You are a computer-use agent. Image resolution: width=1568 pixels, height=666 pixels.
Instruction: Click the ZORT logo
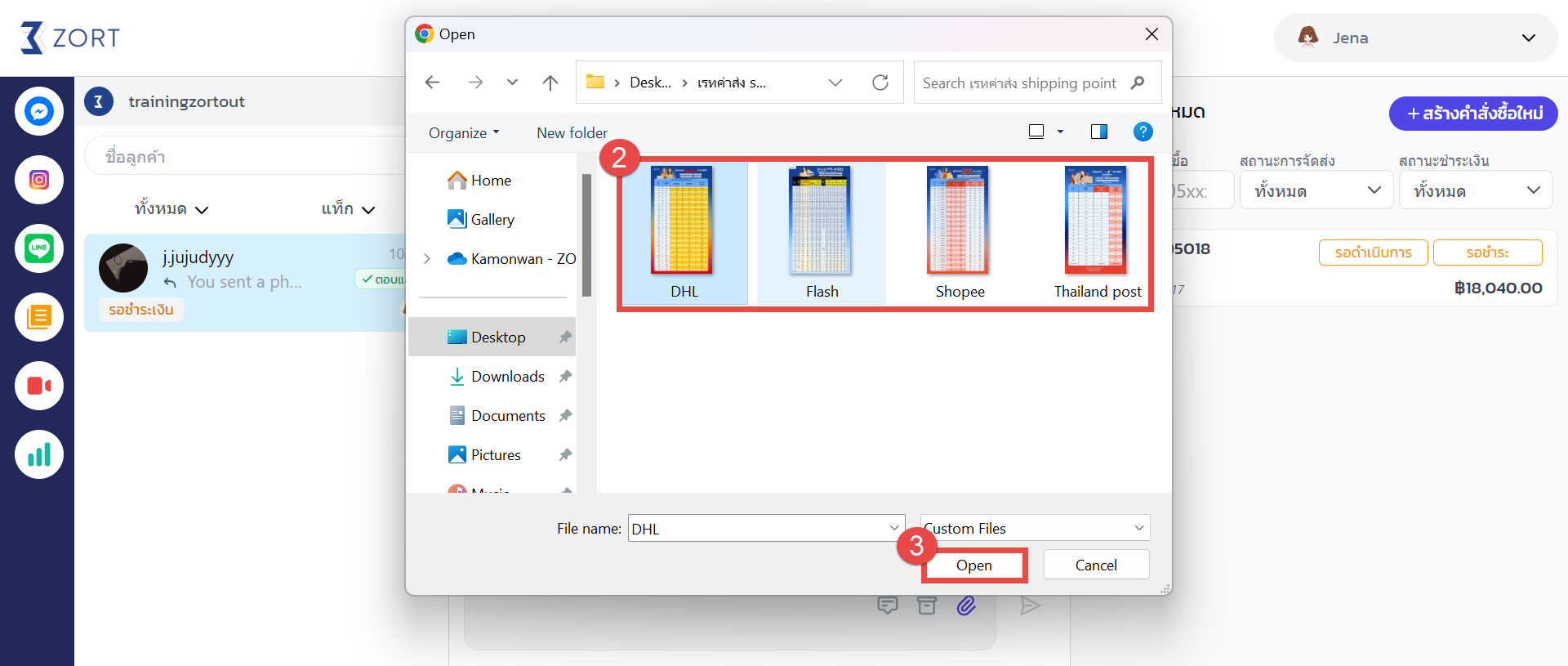(x=70, y=38)
